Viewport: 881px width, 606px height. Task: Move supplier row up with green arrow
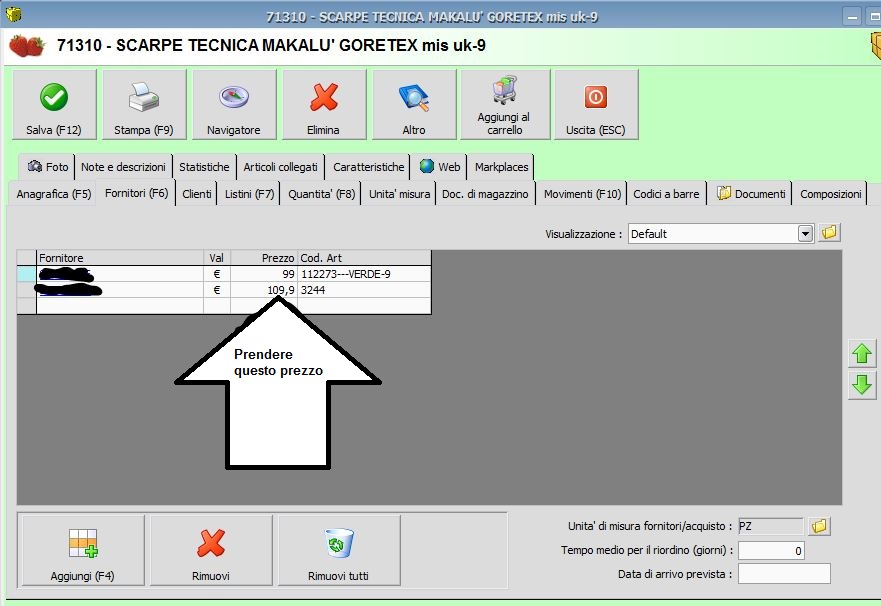(862, 354)
